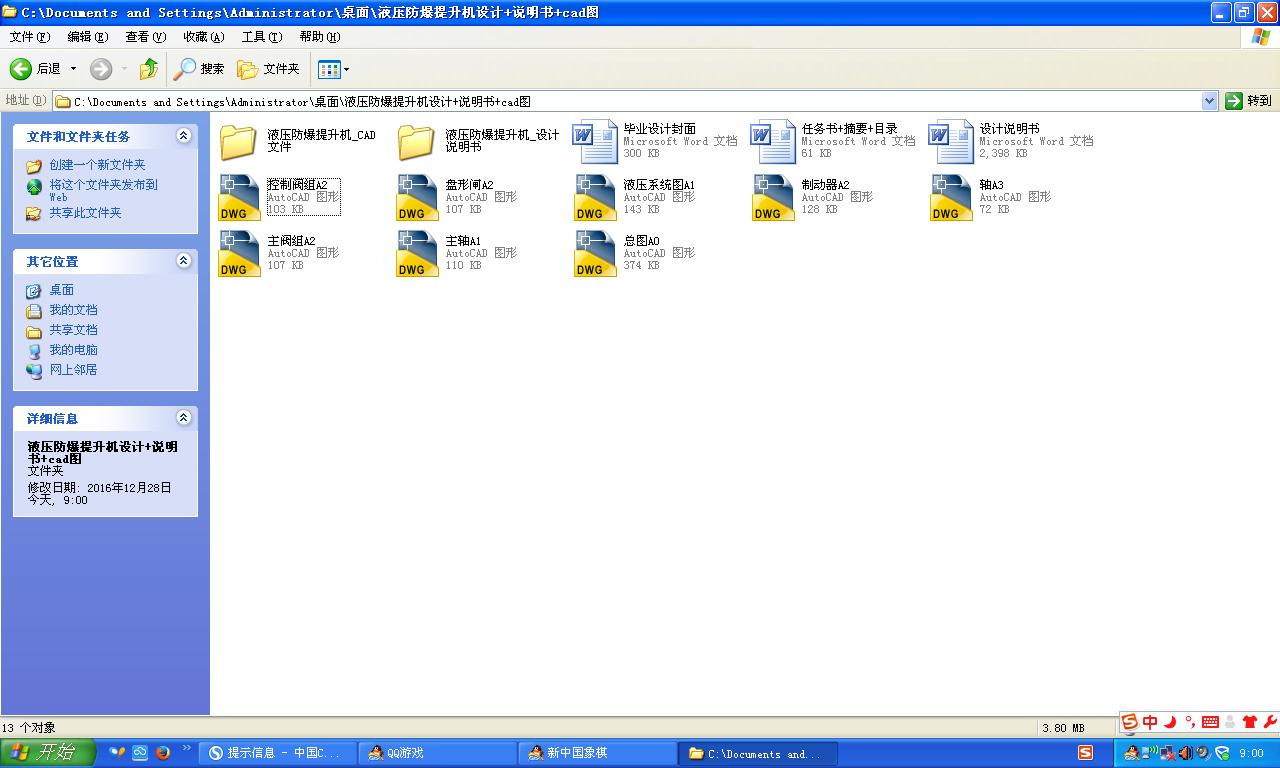Viewport: 1280px width, 768px height.
Task: Click the Sogou wrench settings icon
Action: tap(1270, 722)
